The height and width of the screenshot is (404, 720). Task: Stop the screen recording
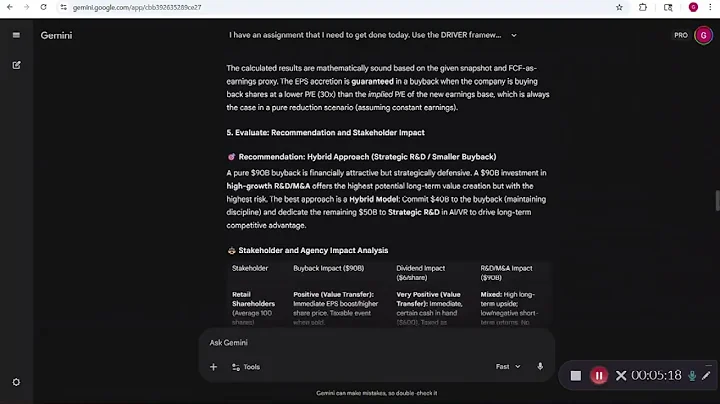(x=576, y=376)
